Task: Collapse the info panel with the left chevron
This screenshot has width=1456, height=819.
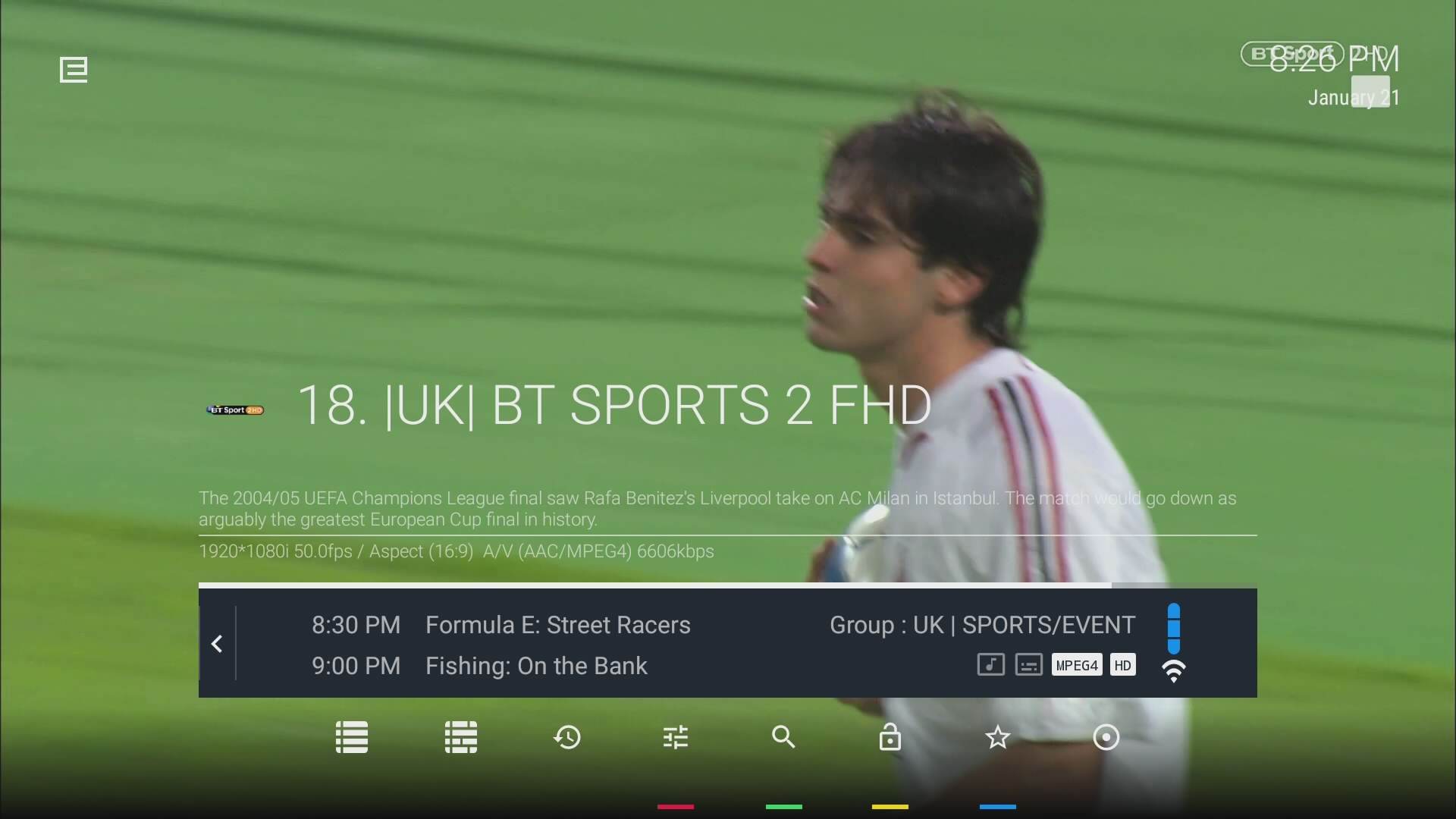Action: pos(217,643)
